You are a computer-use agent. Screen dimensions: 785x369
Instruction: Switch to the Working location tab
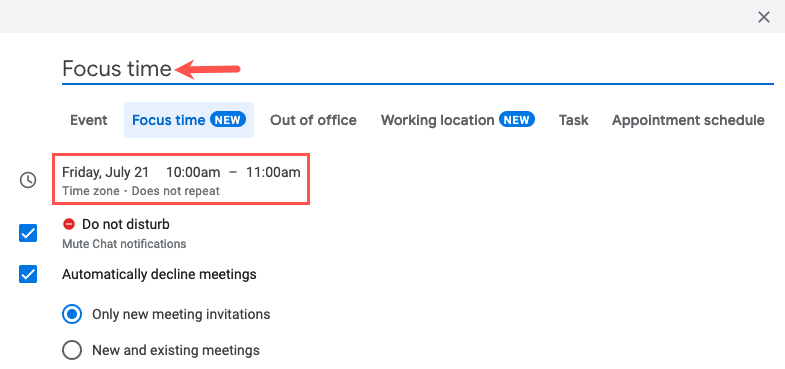tap(458, 120)
